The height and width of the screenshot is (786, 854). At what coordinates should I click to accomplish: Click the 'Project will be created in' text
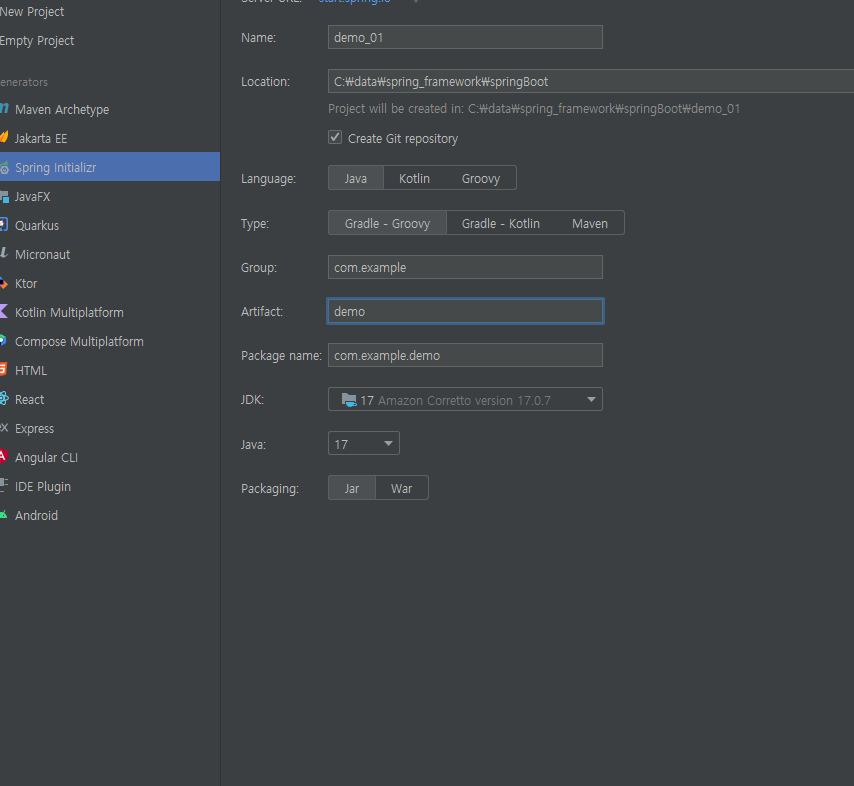(x=534, y=109)
